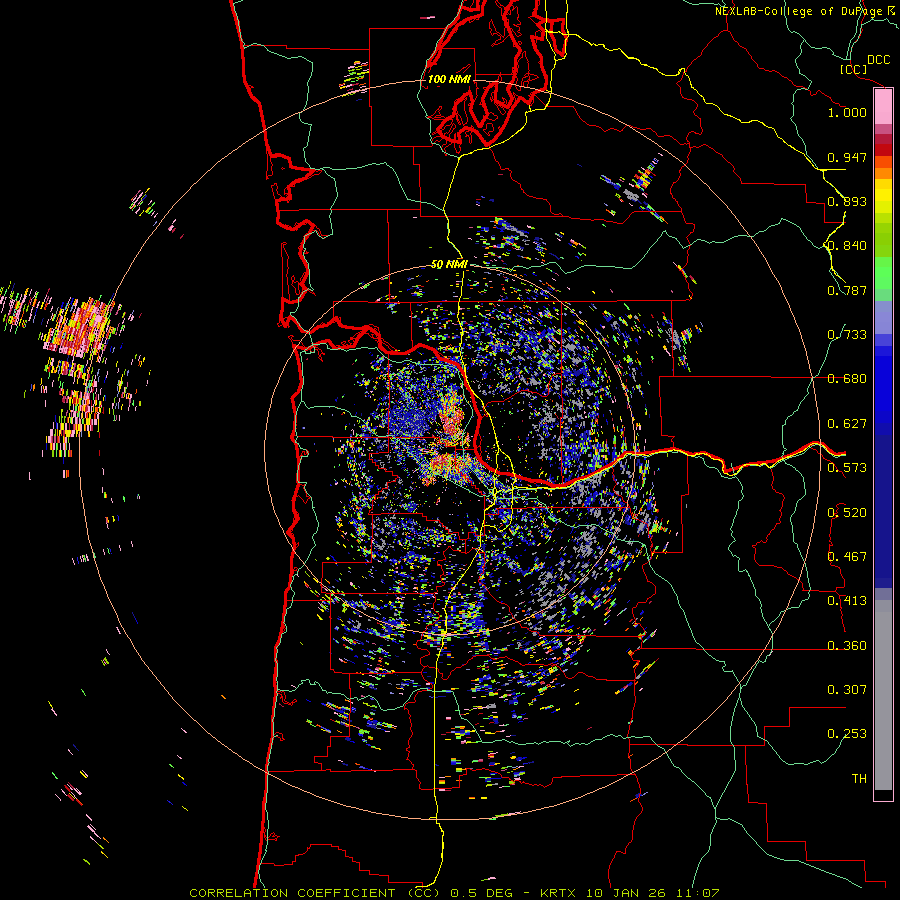Viewport: 900px width, 900px height.
Task: Click the 11:07 timestamp in the caption
Action: point(699,893)
